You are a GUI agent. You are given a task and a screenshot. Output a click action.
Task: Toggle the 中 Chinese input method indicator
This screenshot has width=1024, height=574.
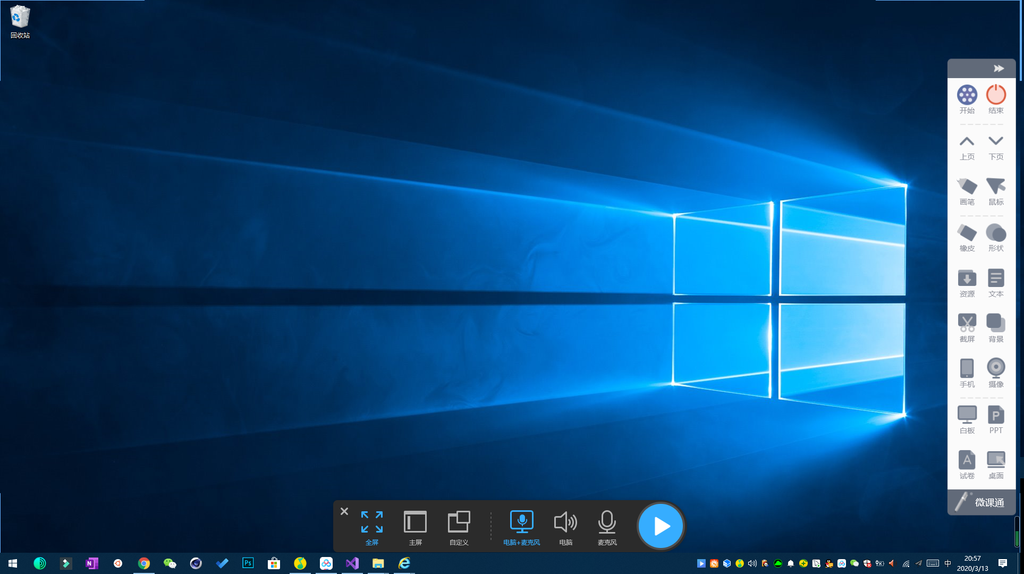[x=948, y=564]
